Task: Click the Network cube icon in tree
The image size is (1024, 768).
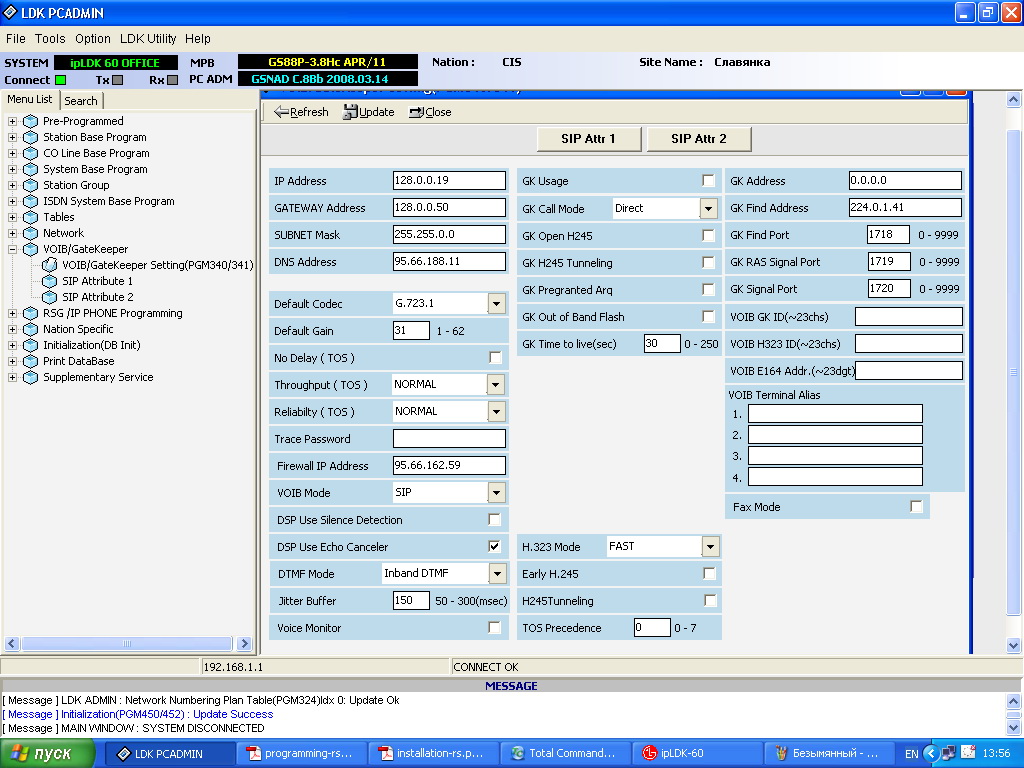Action: (x=30, y=233)
